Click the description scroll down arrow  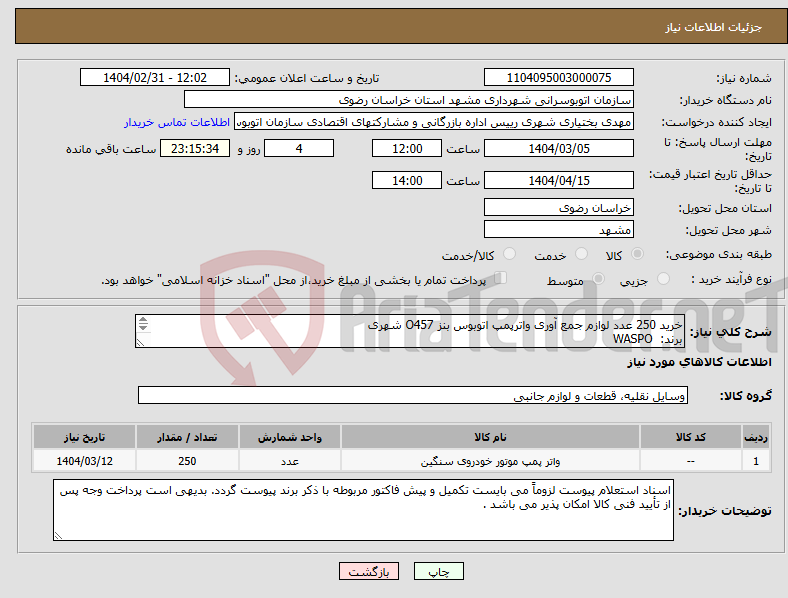[x=143, y=328]
